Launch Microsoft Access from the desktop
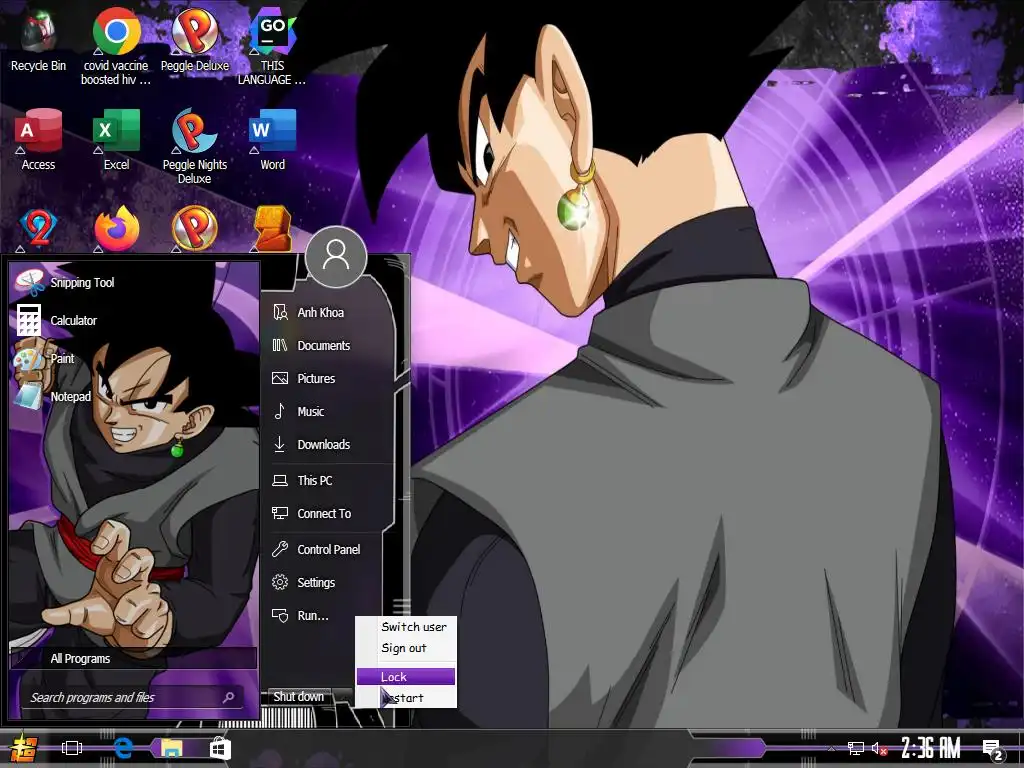The height and width of the screenshot is (768, 1024). [x=38, y=140]
